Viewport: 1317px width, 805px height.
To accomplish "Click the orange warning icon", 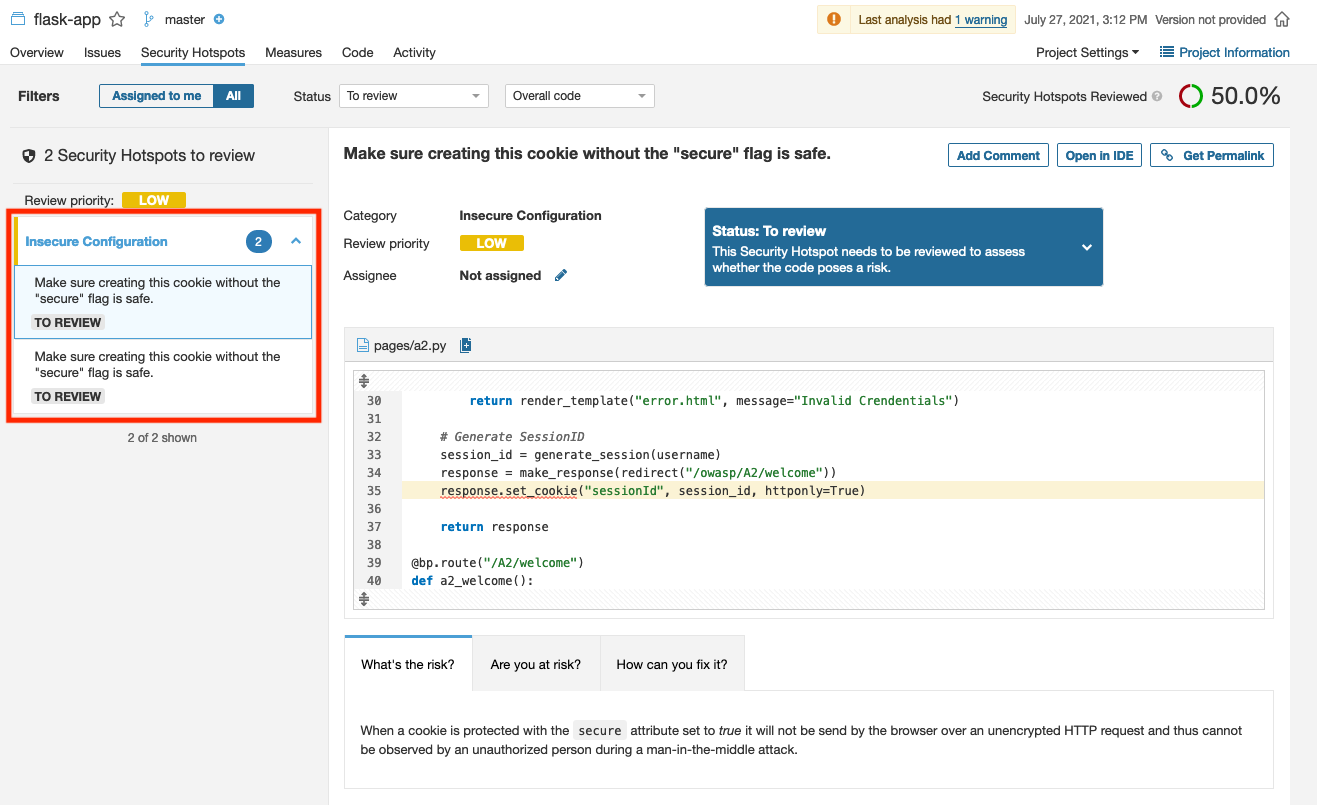I will 834,20.
